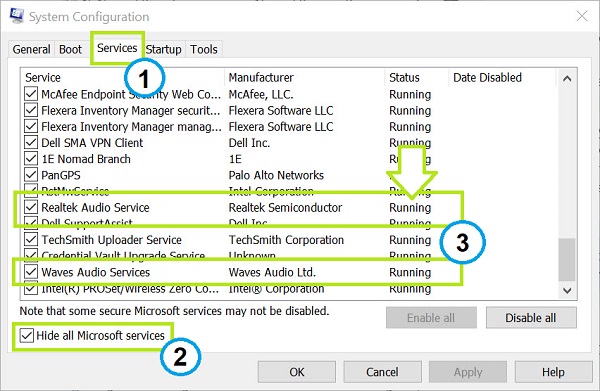Disable Waves Audio Services checkbox
Screen dimensions: 600x391
click(x=31, y=272)
